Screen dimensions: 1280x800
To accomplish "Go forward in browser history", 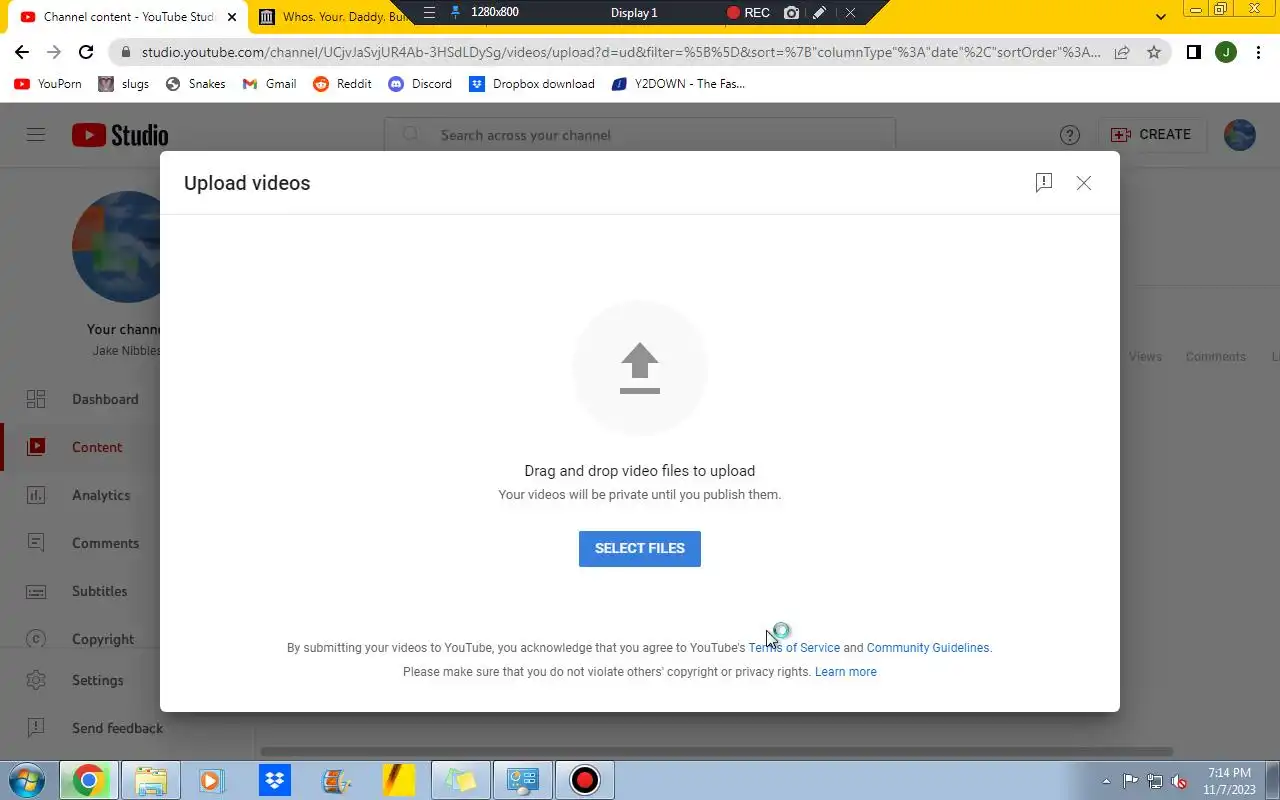I will (54, 52).
